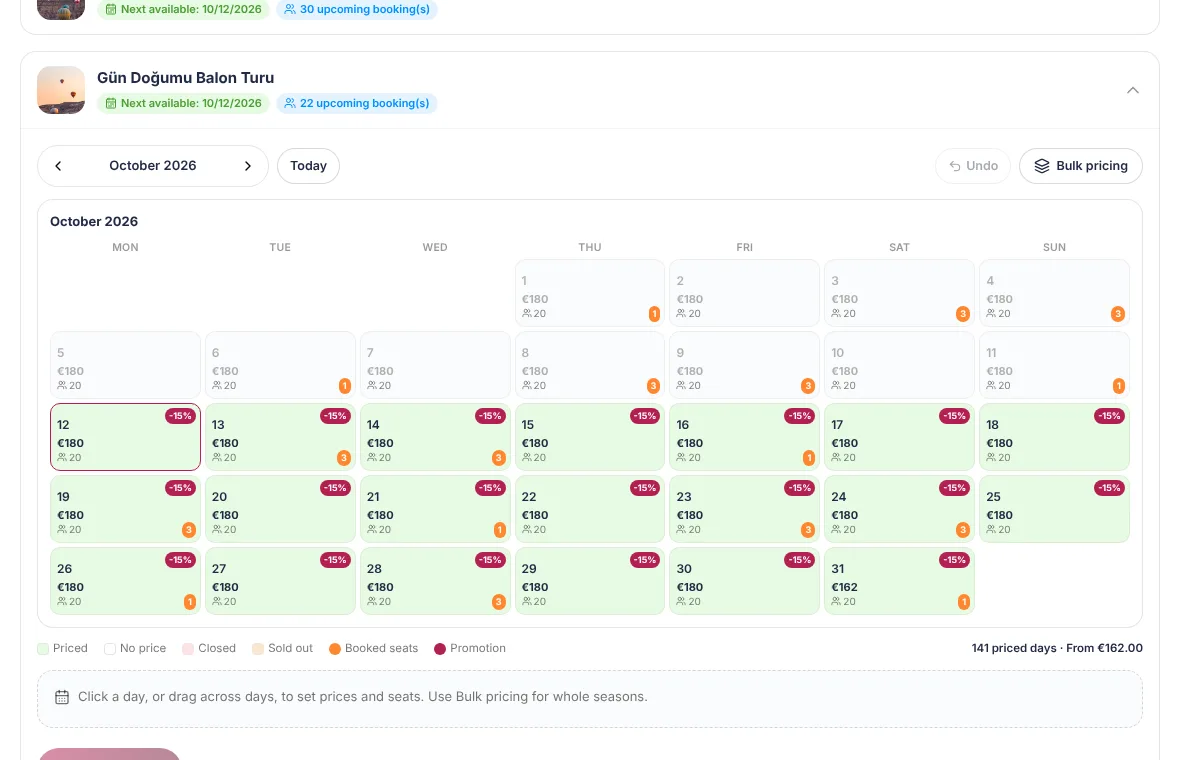Click the booked seats badge on October 19
Screen dimensions: 1180x760
pyautogui.click(x=189, y=530)
